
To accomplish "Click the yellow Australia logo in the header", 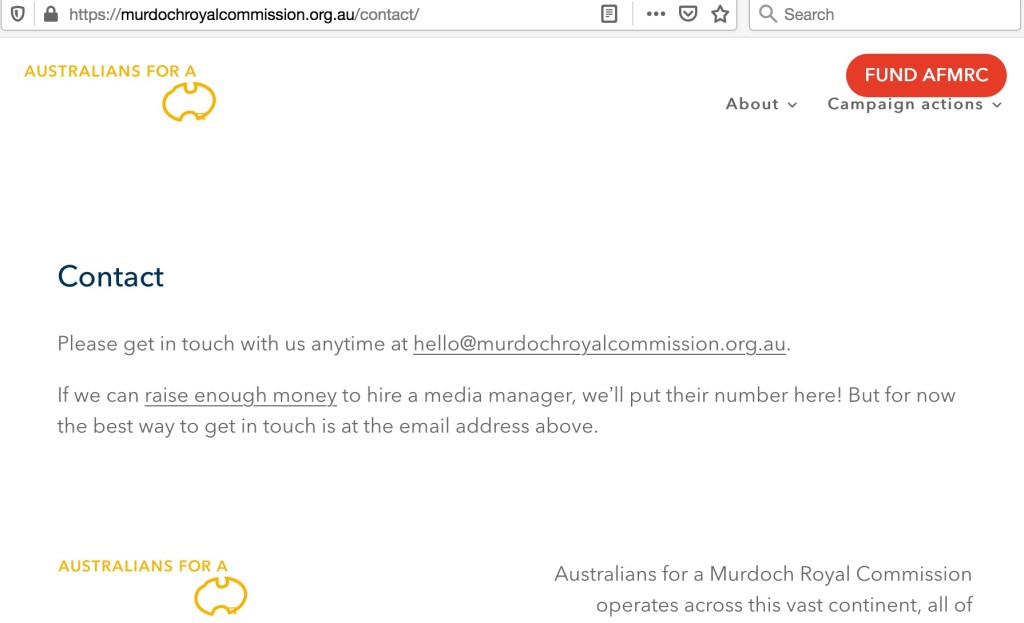I will (x=189, y=102).
